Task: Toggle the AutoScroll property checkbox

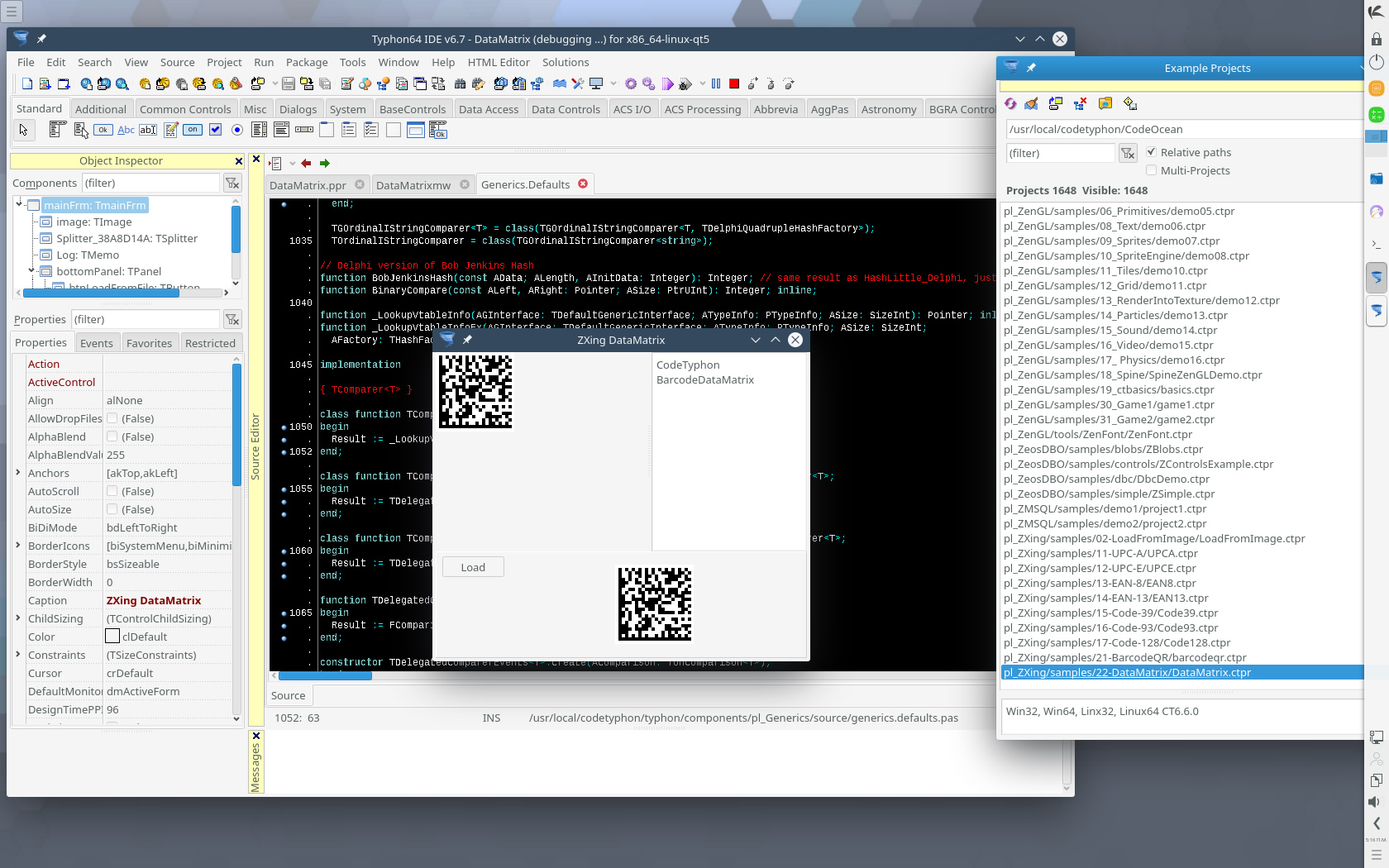Action: click(x=112, y=491)
